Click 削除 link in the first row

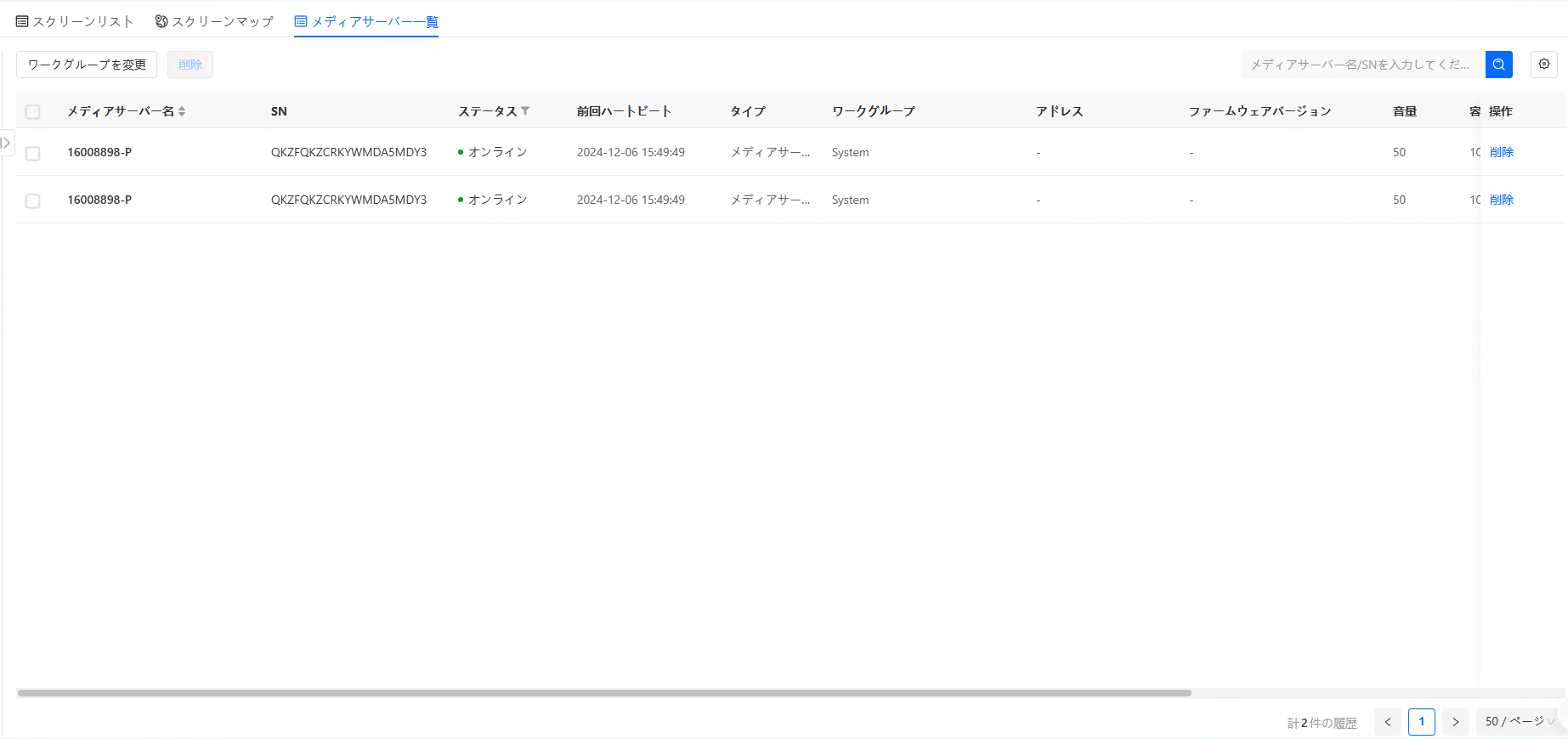(x=1501, y=152)
